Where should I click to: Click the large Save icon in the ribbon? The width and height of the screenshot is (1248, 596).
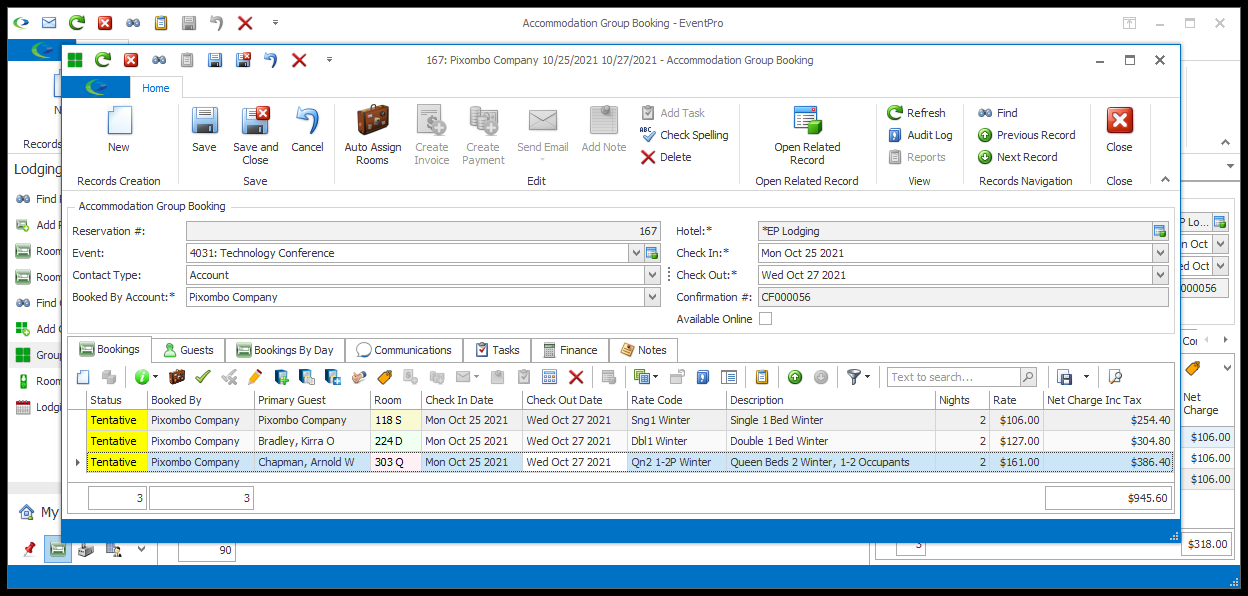[x=204, y=121]
